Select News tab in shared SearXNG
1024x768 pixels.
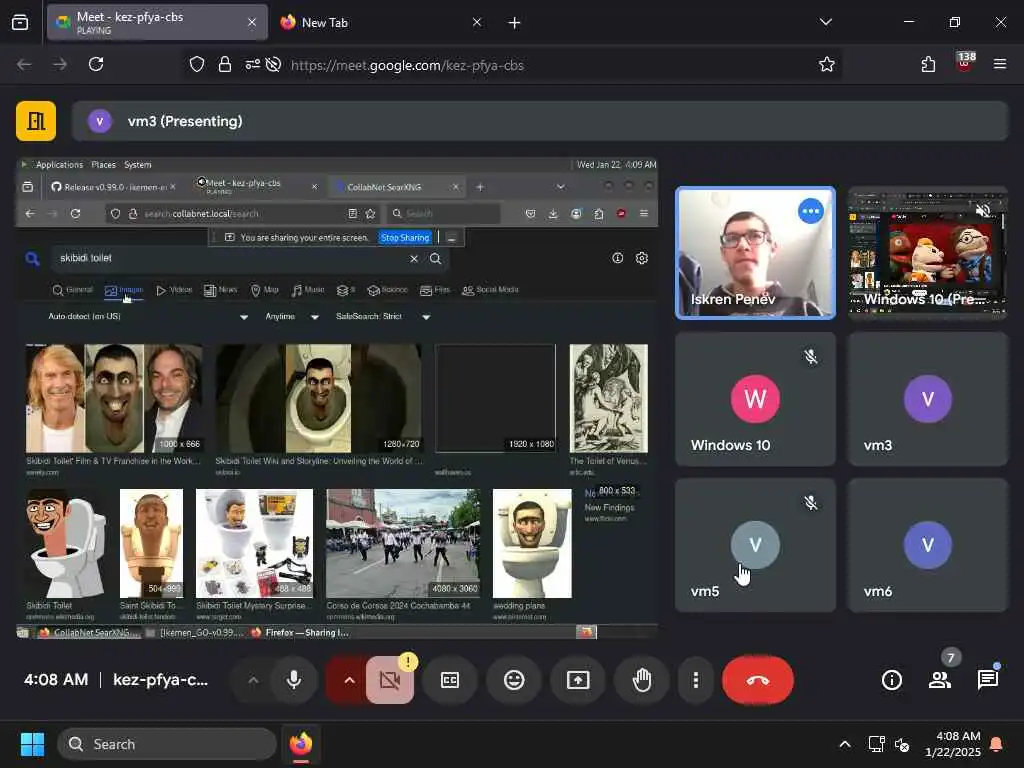221,290
